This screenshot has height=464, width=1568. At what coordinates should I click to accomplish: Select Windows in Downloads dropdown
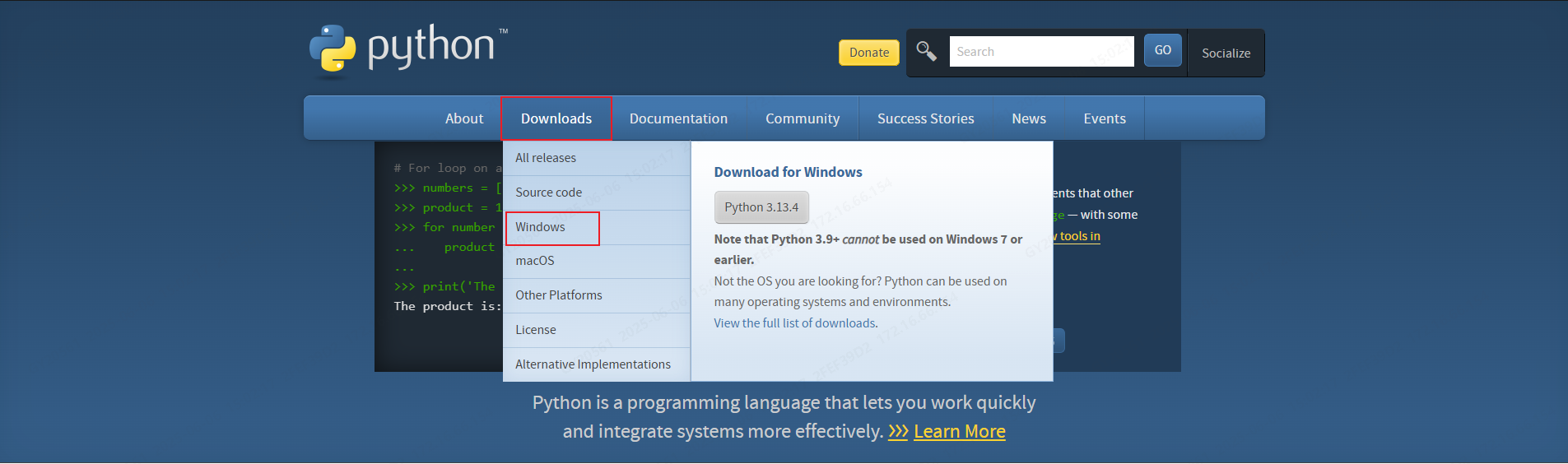tap(597, 227)
